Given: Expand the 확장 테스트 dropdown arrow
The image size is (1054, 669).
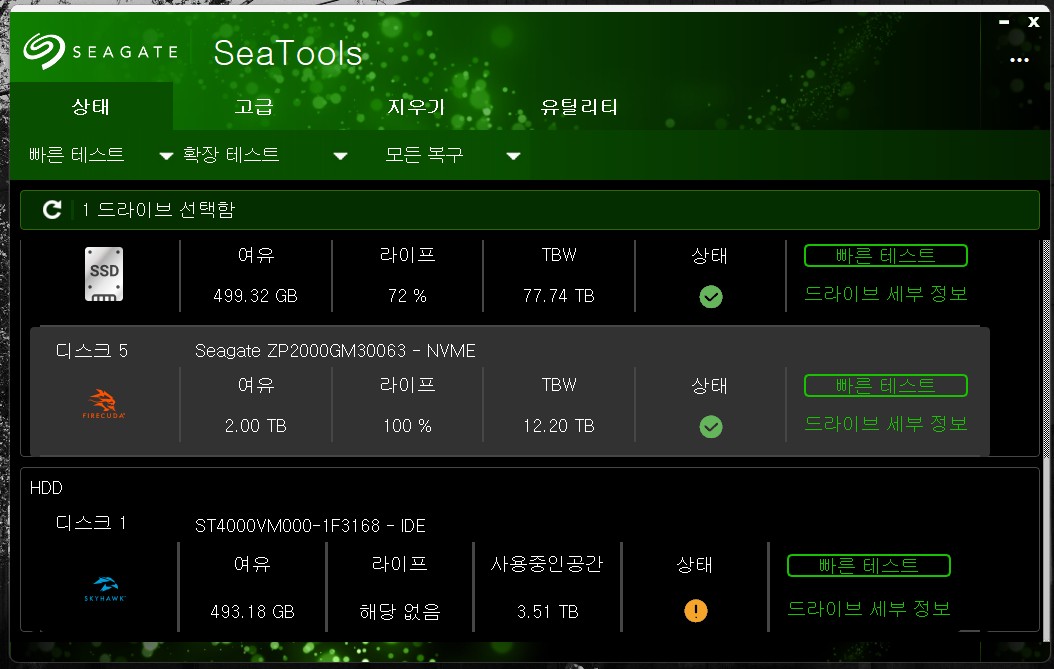Looking at the screenshot, I should pyautogui.click(x=341, y=156).
